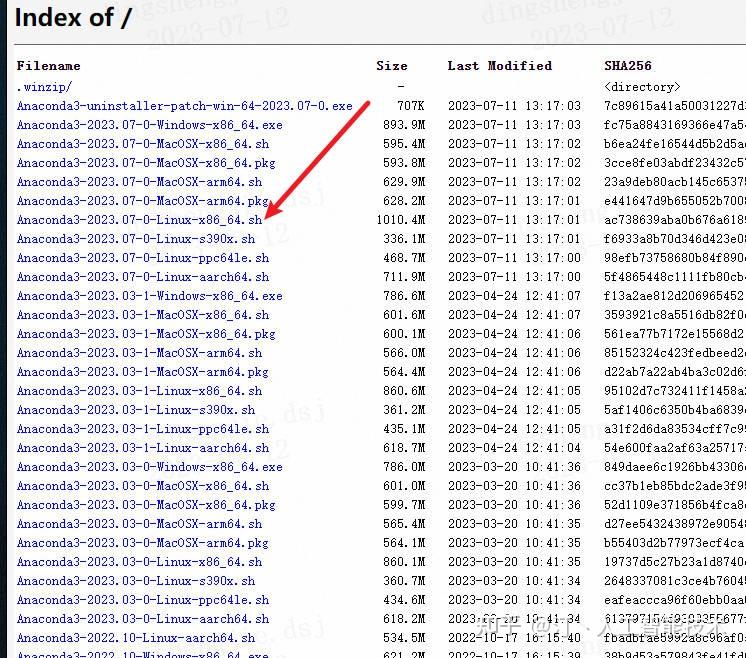Choose Anaconda3-2023.07-0-Linux-ppc64le.sh installer
The height and width of the screenshot is (658, 746).
pyautogui.click(x=143, y=258)
